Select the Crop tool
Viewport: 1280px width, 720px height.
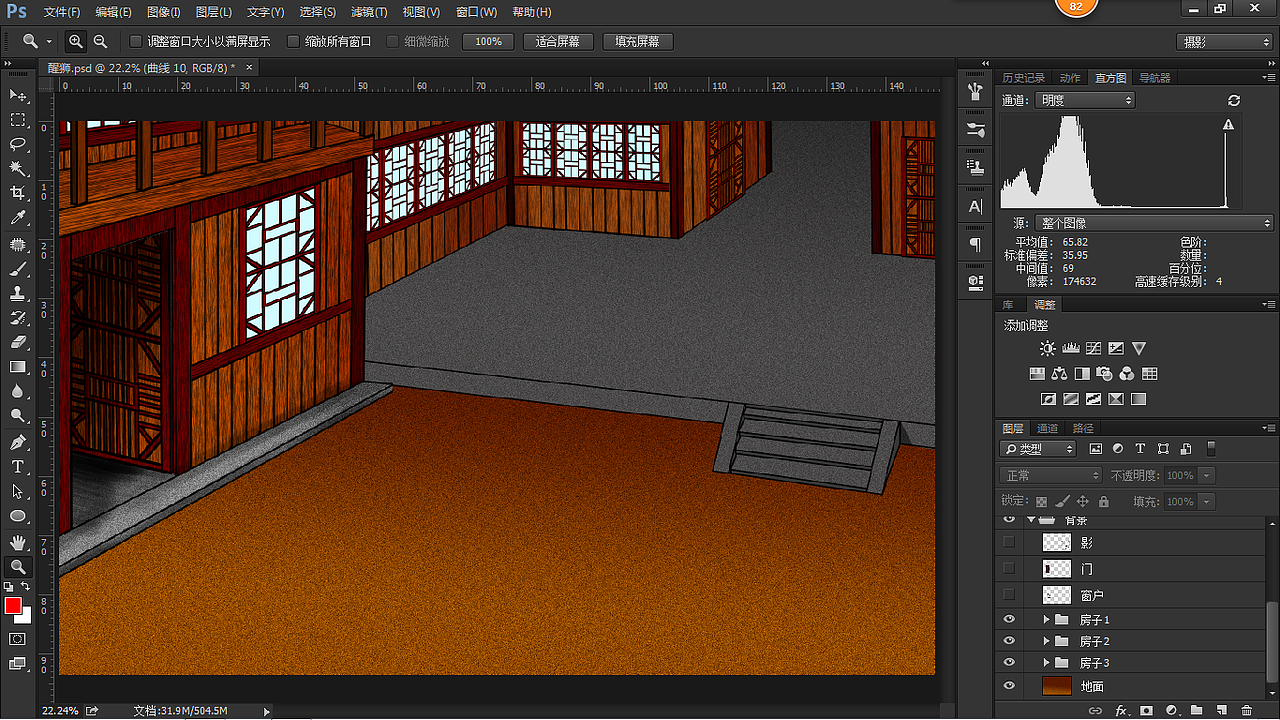click(x=18, y=193)
